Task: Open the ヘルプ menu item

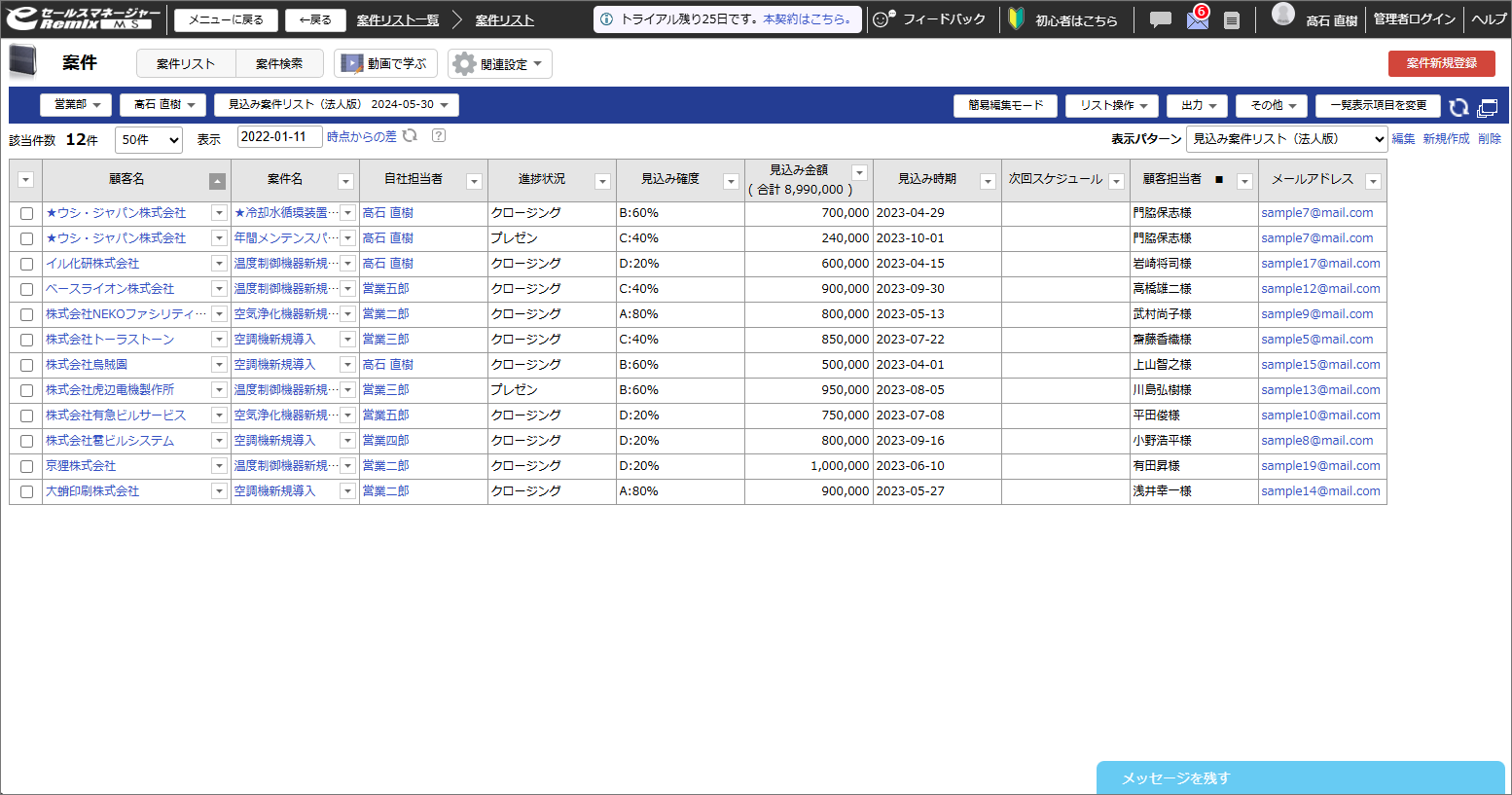Action: (1489, 19)
